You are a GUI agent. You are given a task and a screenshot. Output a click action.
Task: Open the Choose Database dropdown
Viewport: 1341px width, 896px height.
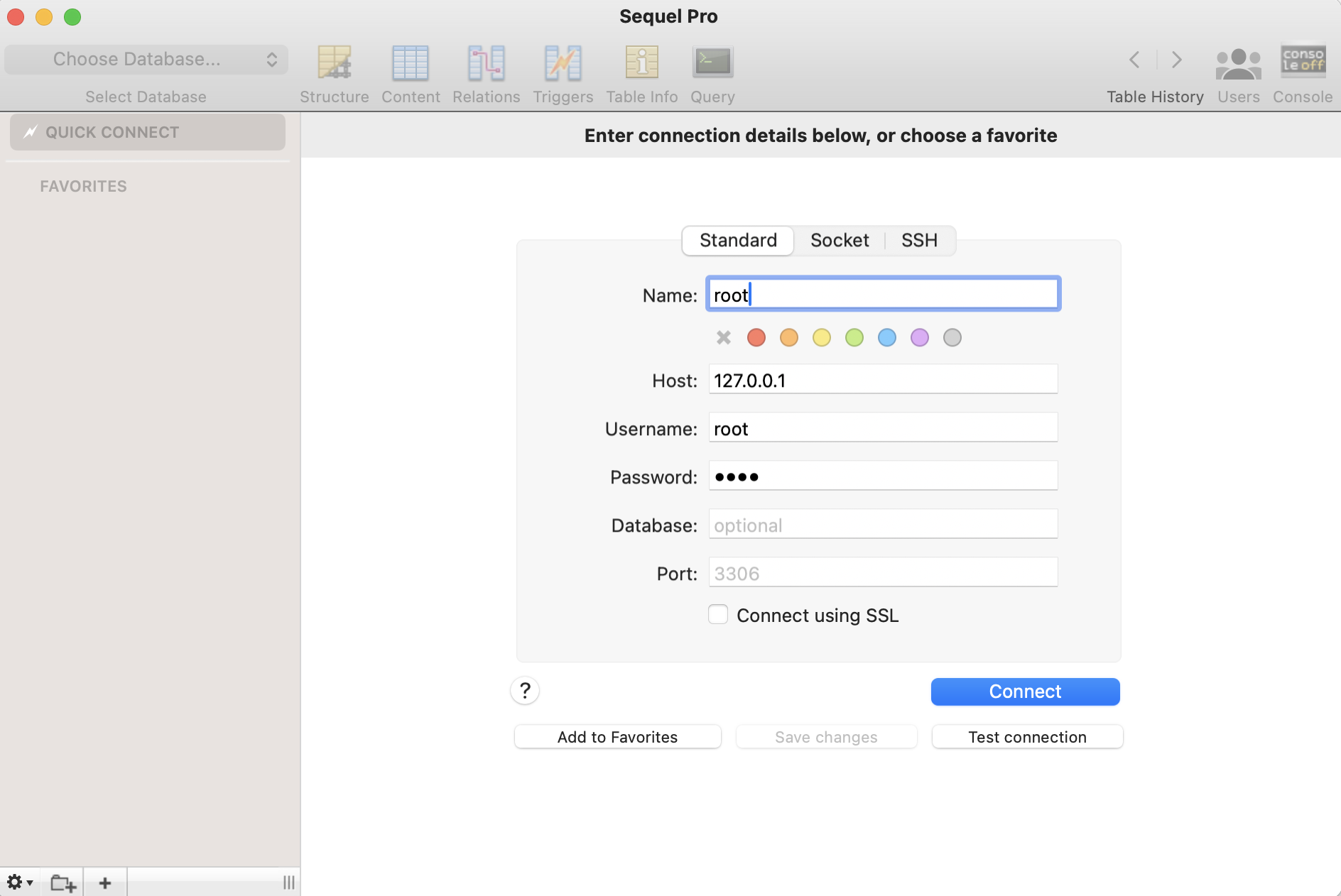[x=146, y=60]
